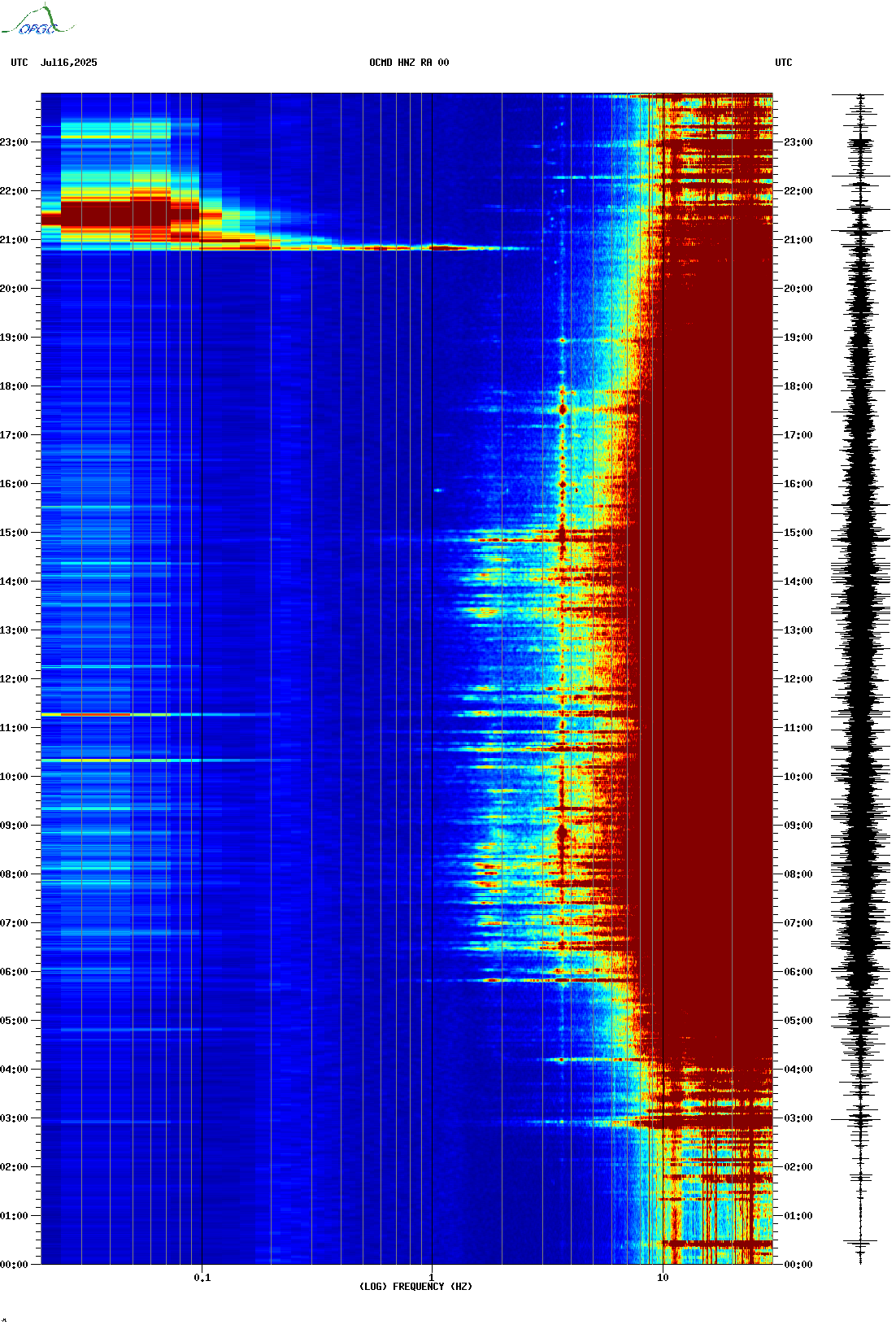Click the left-axis "17:00" time label
The height and width of the screenshot is (1329, 896).
[x=14, y=435]
